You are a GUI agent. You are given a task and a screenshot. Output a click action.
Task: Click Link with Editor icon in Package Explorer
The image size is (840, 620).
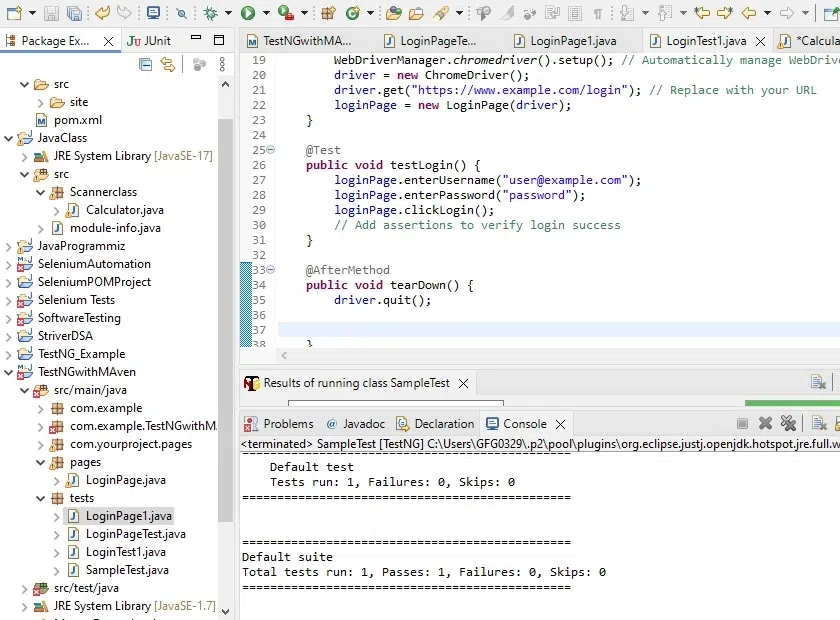(x=168, y=64)
